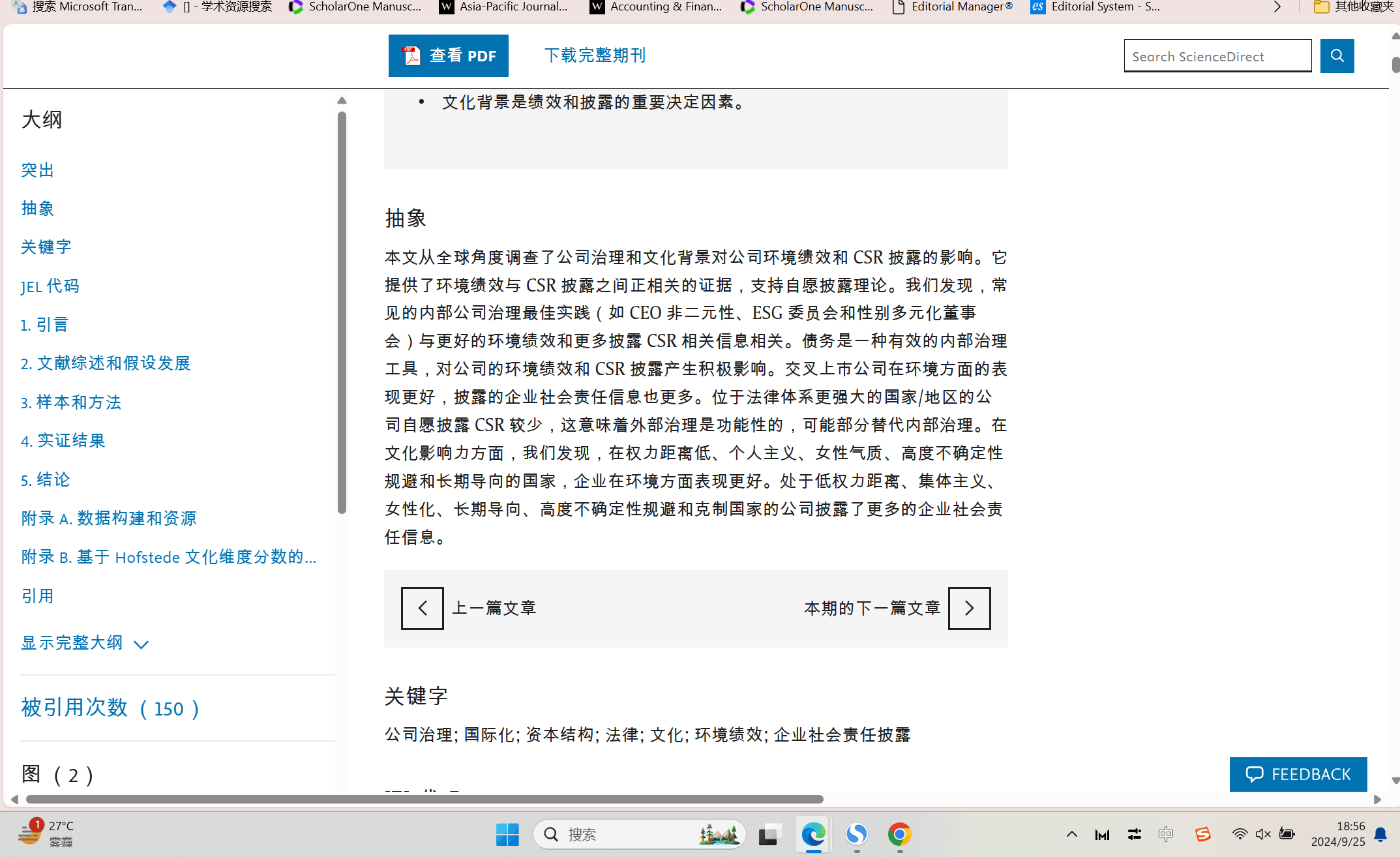Open the FEEDBACK chat button

[x=1298, y=774]
